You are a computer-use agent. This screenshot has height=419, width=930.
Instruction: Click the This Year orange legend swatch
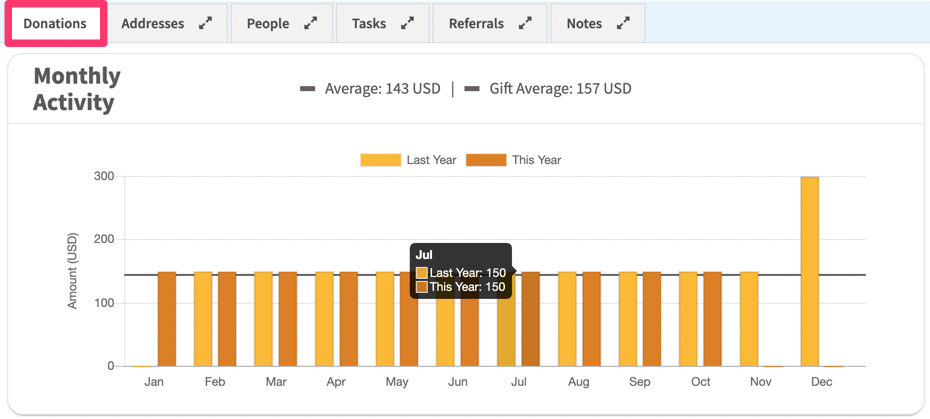[x=486, y=160]
